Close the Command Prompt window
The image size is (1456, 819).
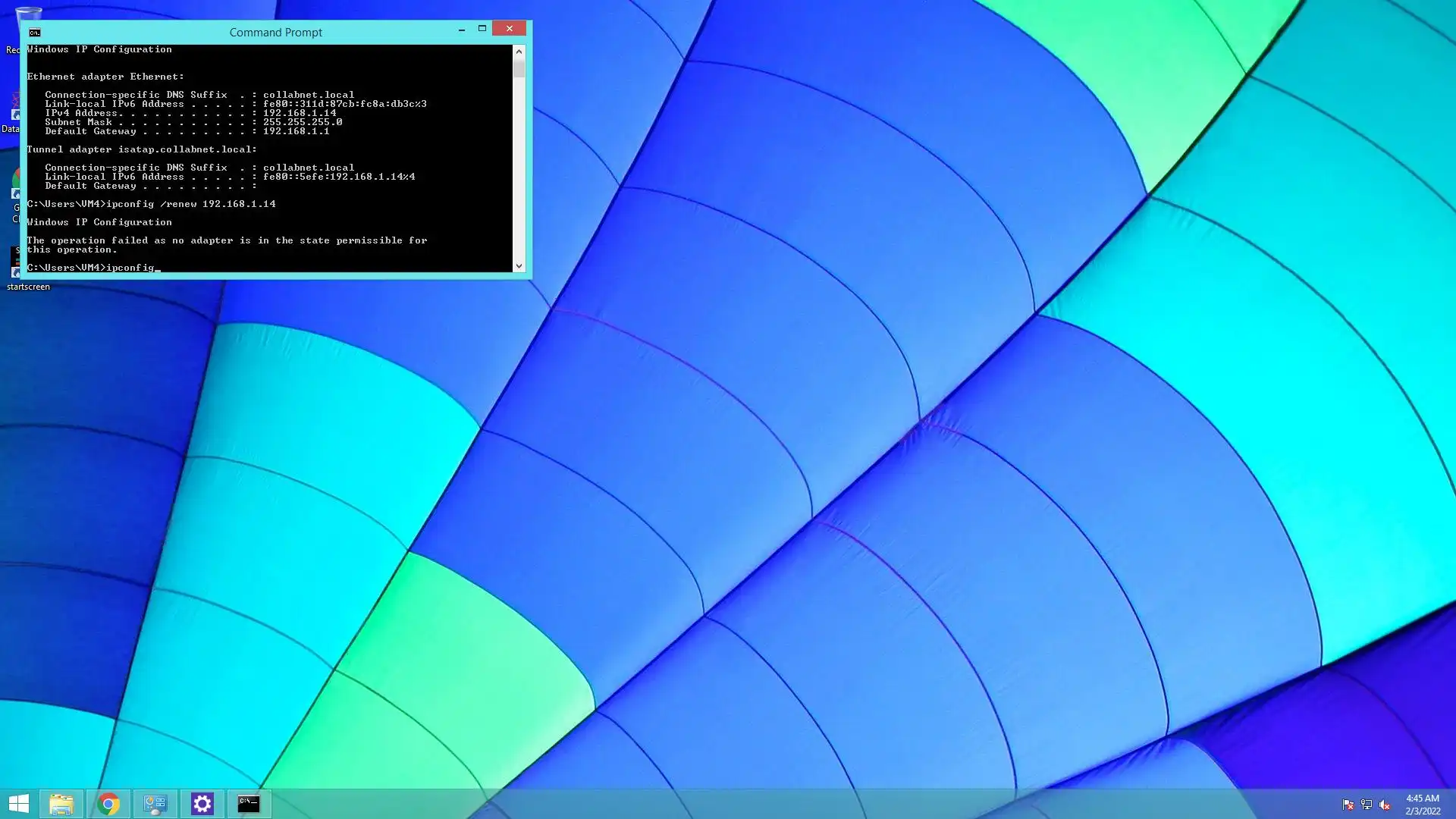pyautogui.click(x=509, y=29)
